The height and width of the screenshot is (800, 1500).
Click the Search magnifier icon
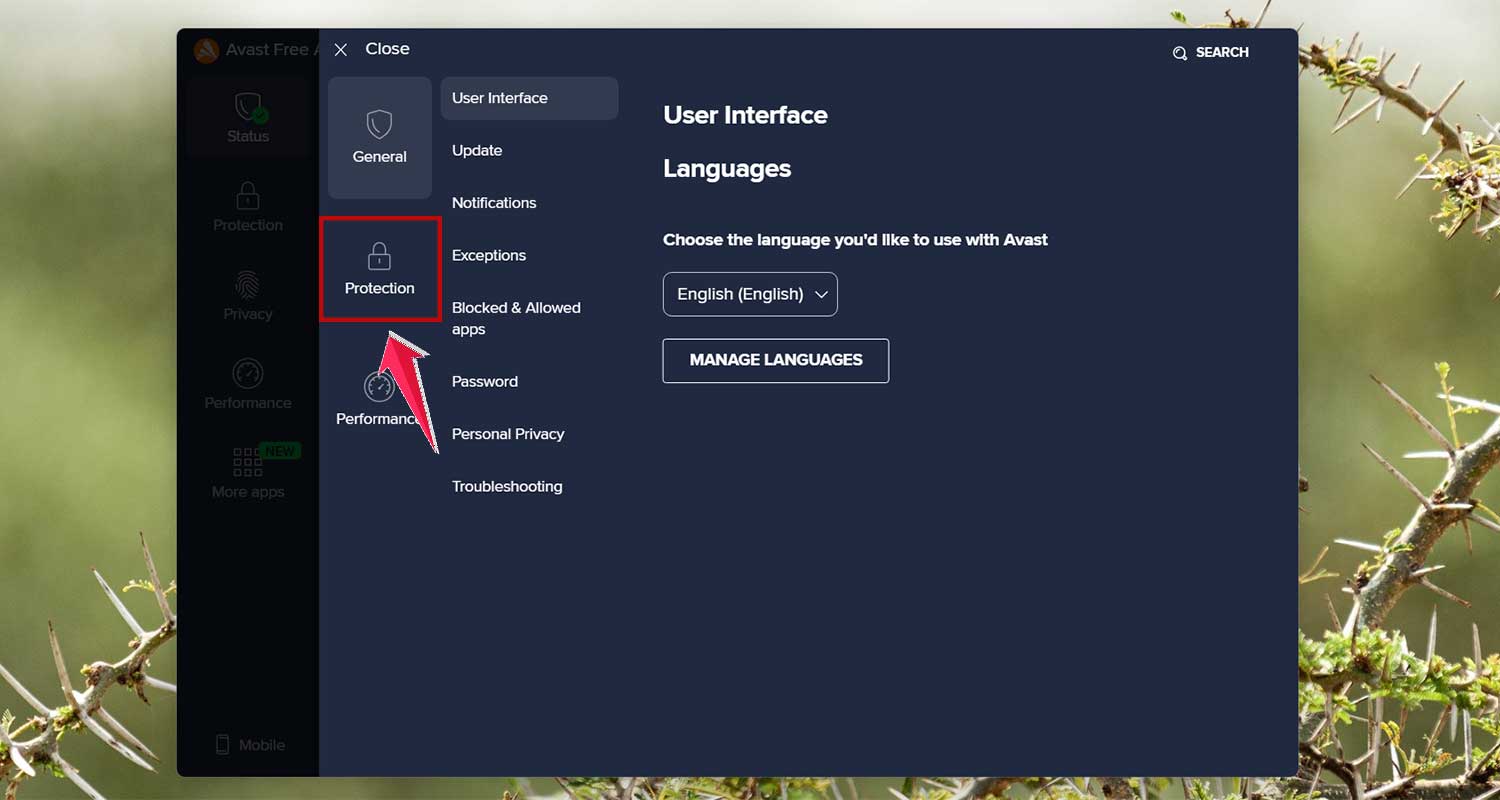tap(1180, 52)
